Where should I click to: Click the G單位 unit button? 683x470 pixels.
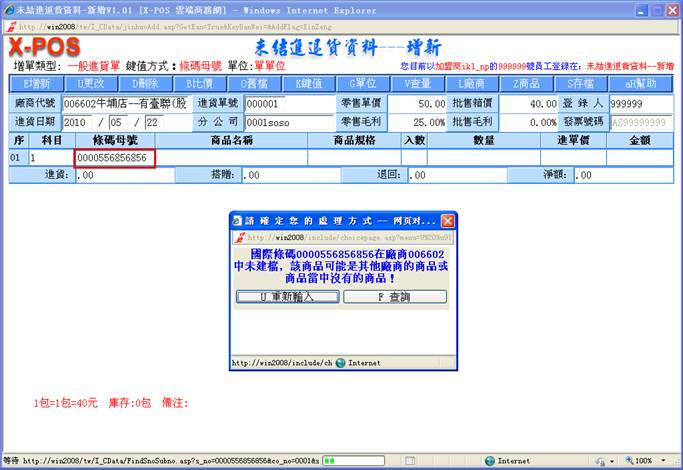tap(362, 83)
